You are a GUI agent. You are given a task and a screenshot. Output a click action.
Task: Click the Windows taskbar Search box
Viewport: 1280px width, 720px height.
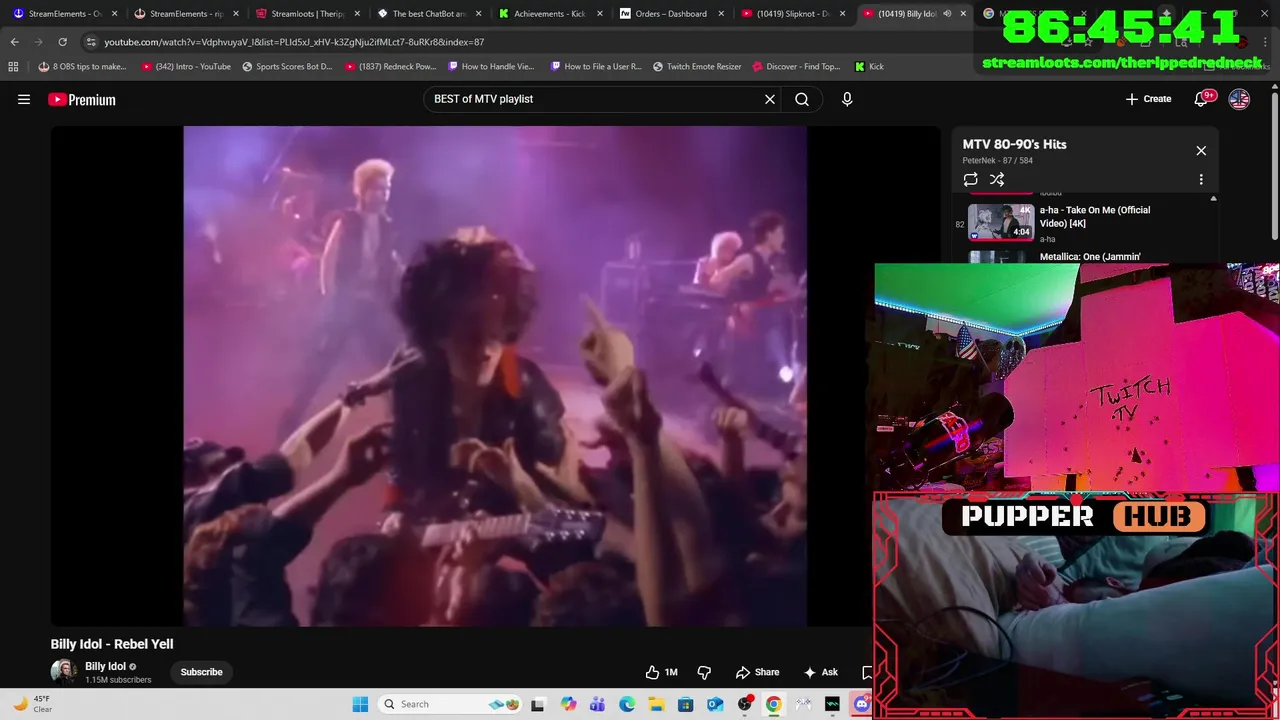pos(450,704)
